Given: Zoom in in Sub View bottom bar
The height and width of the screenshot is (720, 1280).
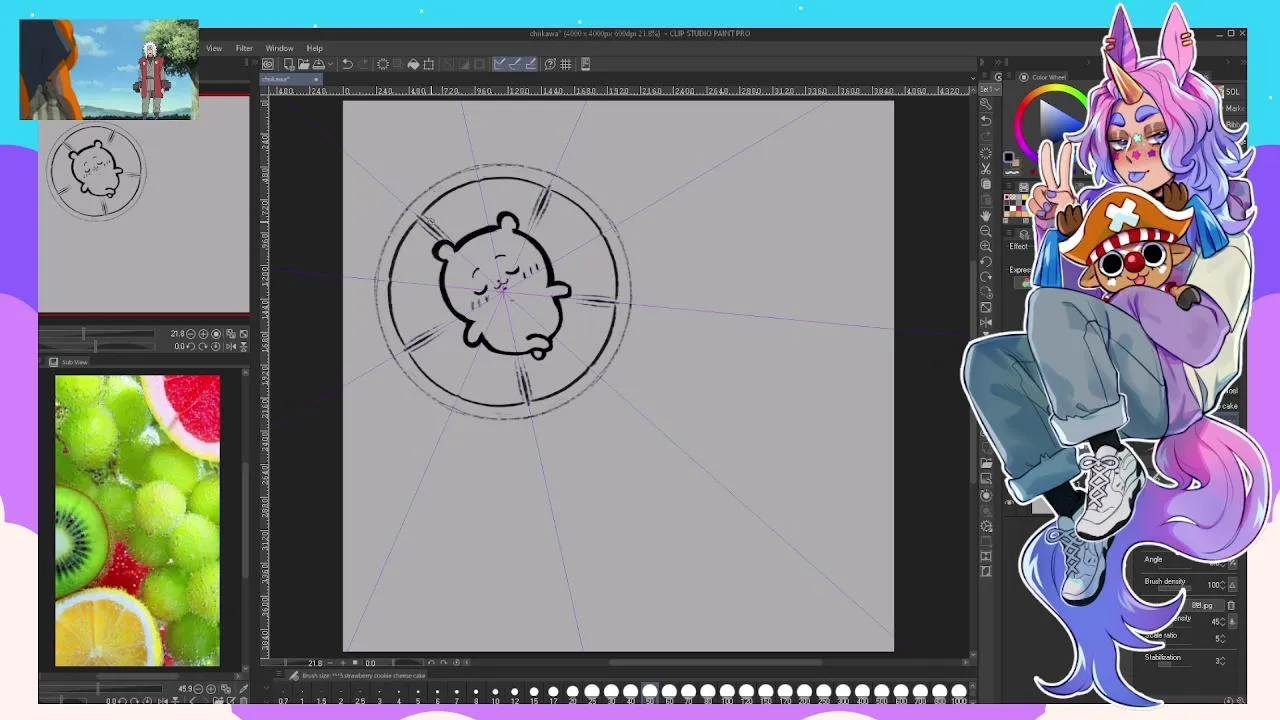Looking at the screenshot, I should [x=211, y=689].
